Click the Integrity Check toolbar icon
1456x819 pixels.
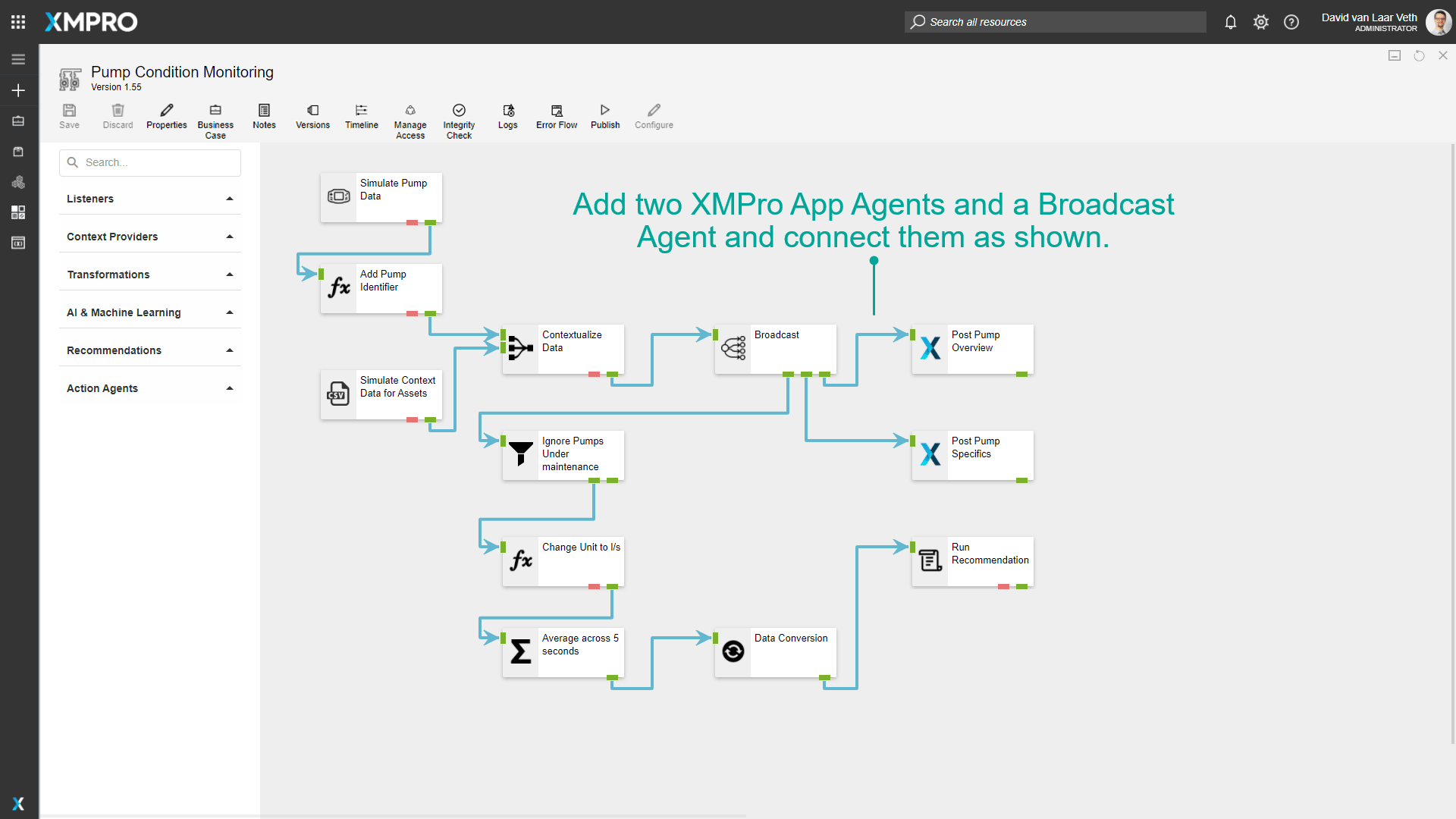459,111
